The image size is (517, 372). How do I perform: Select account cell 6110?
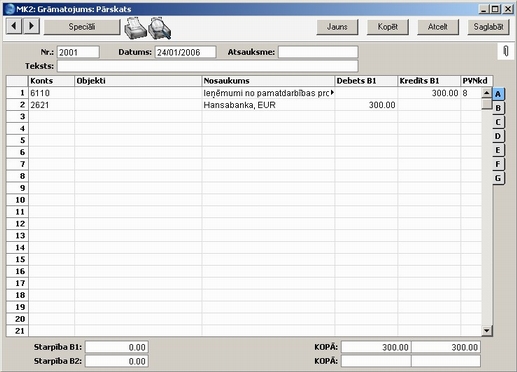pos(51,93)
